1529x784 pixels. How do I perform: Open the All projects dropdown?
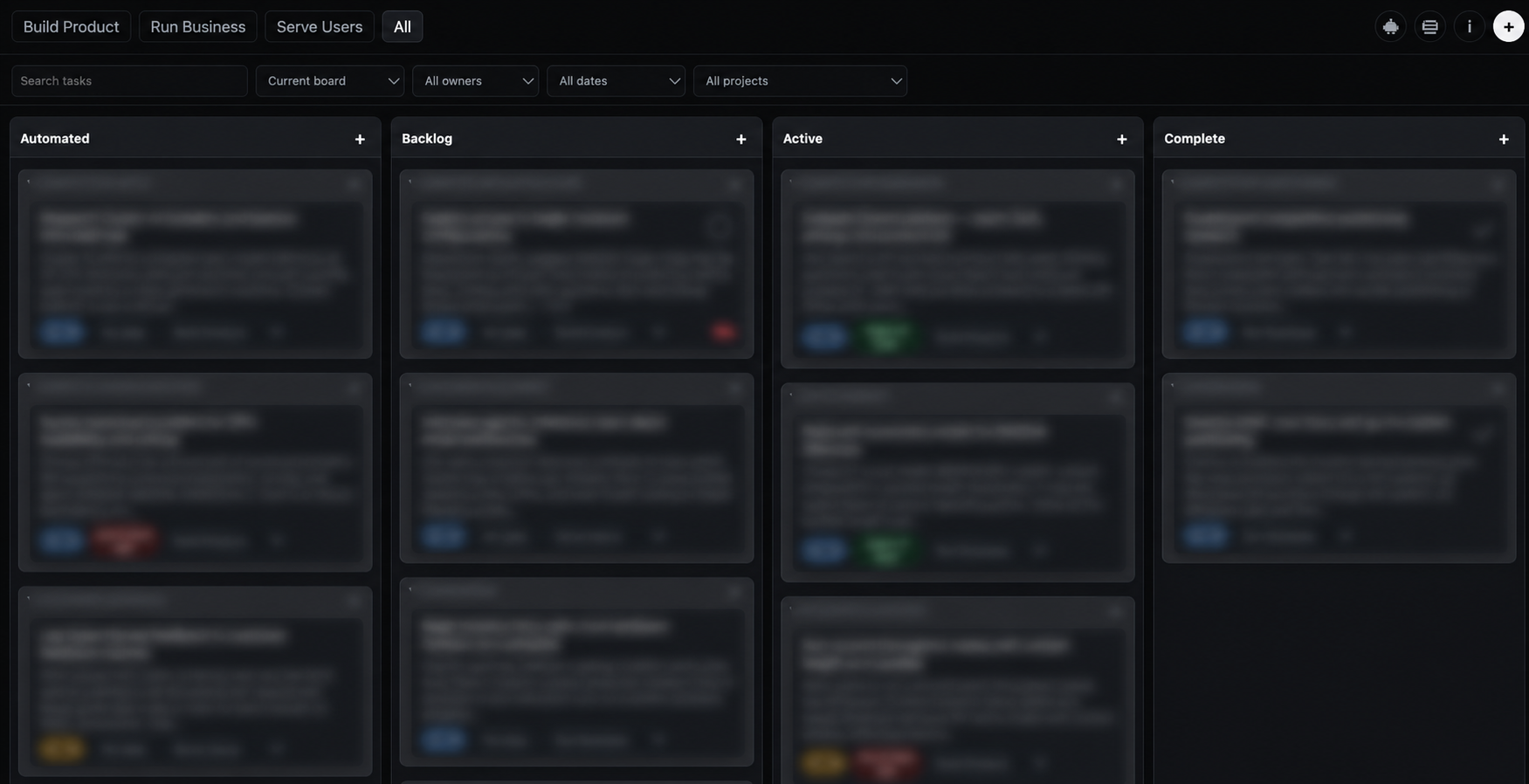click(x=801, y=81)
